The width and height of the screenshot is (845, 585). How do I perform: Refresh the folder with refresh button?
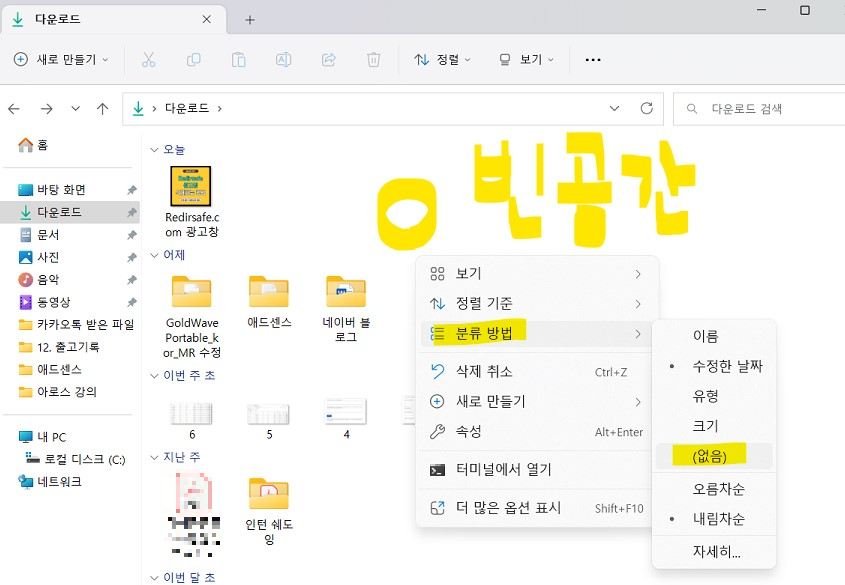tap(649, 108)
